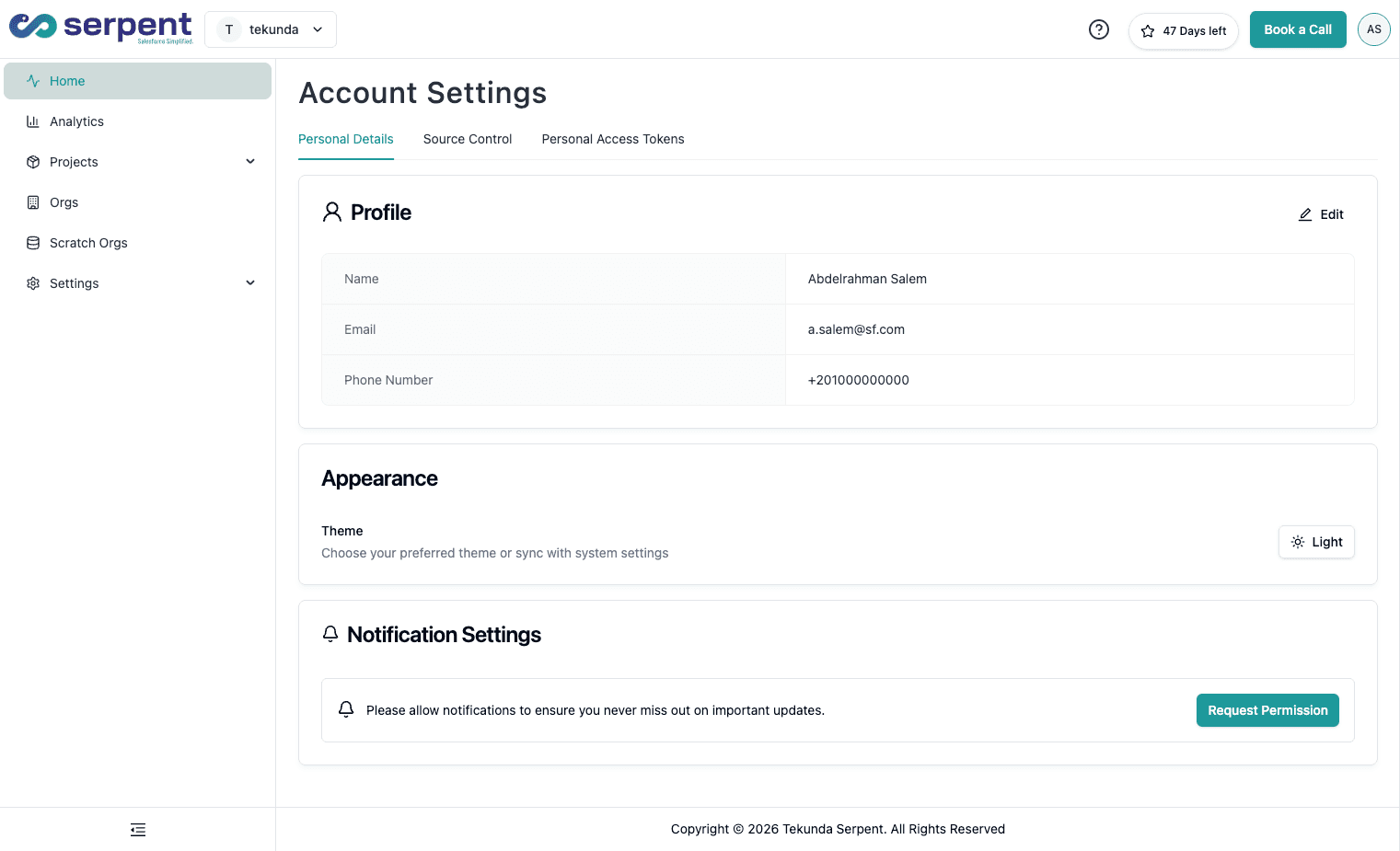The image size is (1400, 851).
Task: Switch to the Source Control tab
Action: [x=467, y=139]
